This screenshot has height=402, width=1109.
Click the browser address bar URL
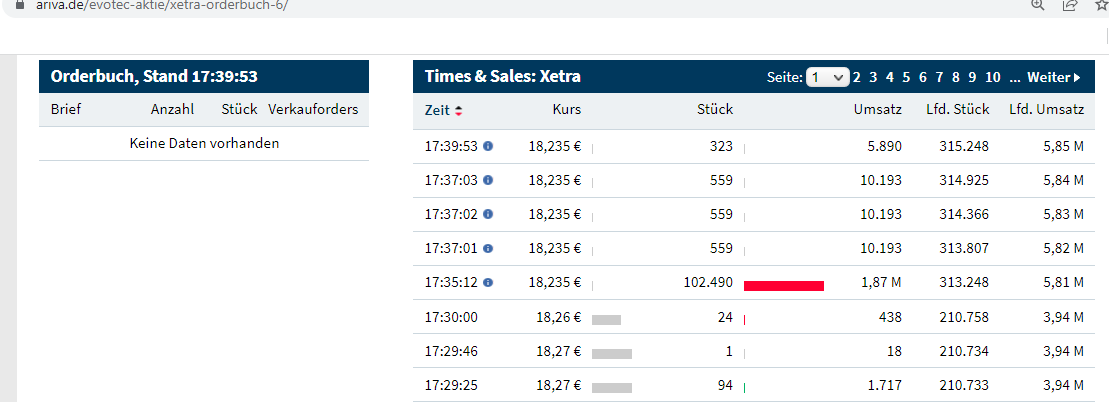(162, 5)
